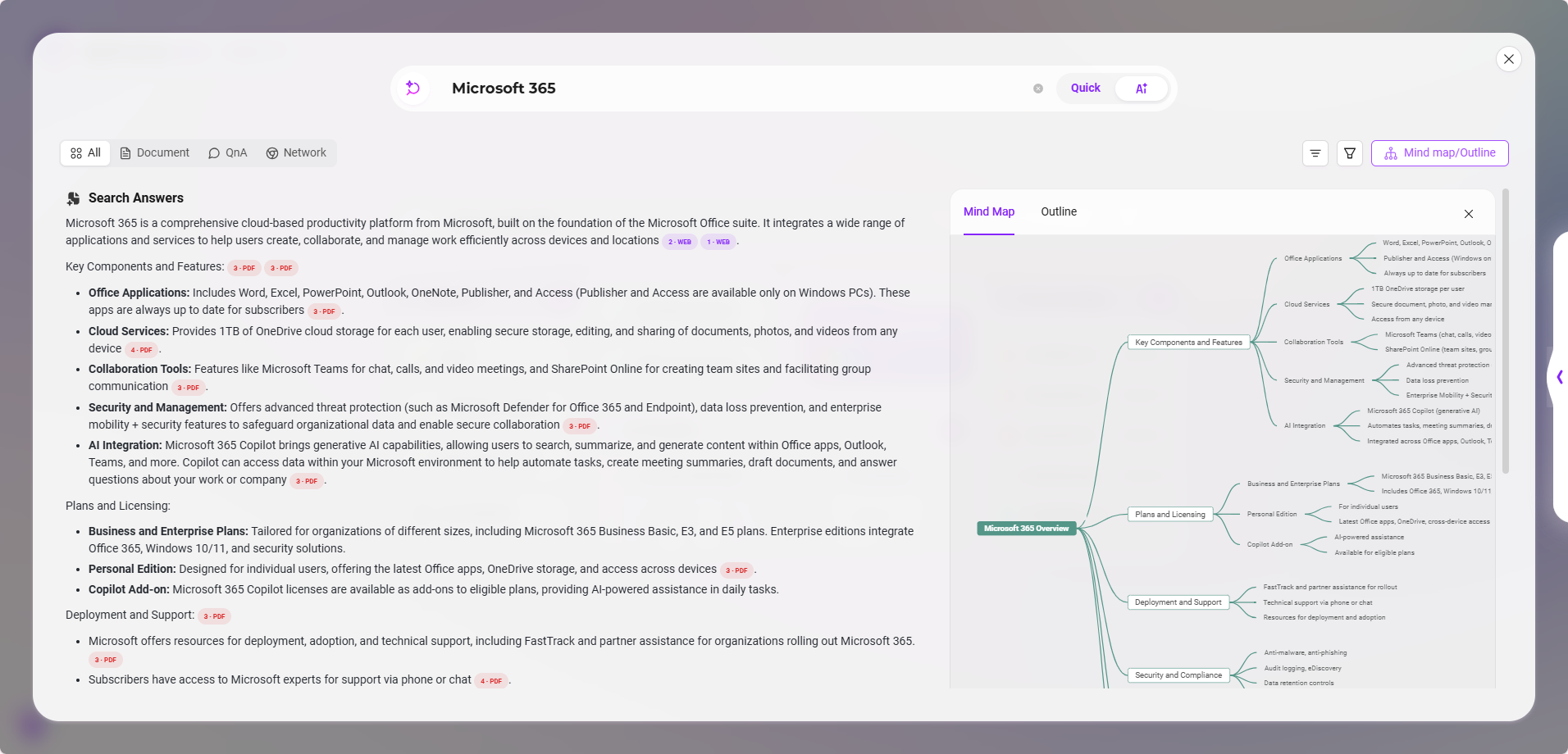Viewport: 1568px width, 754px height.
Task: Open PDF citation in Security and Management bullet
Action: click(579, 426)
